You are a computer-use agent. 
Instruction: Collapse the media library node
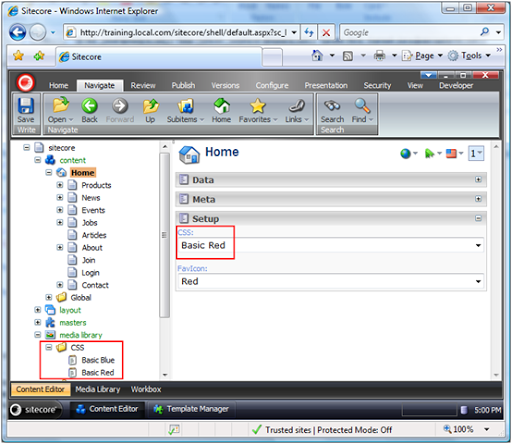38,335
